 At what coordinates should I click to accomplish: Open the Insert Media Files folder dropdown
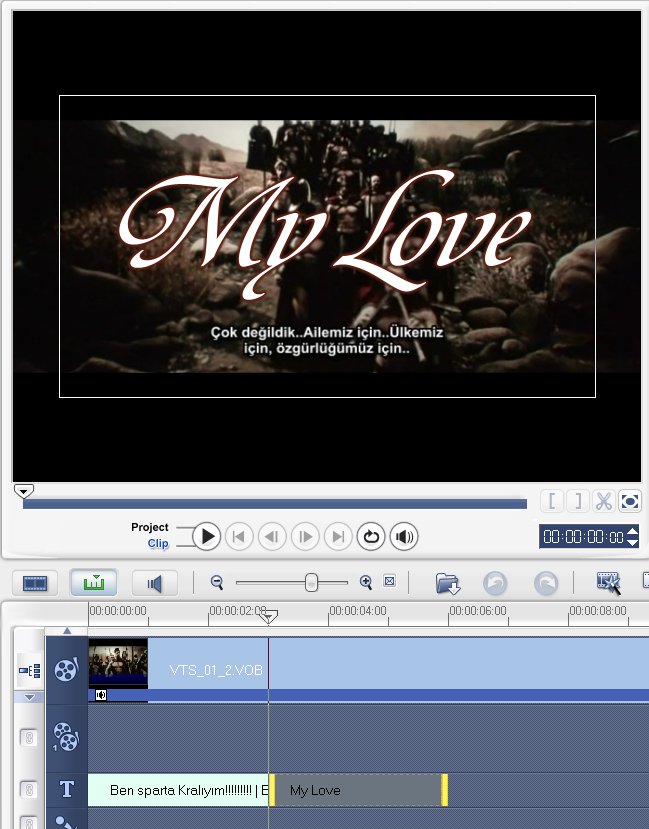tap(448, 583)
